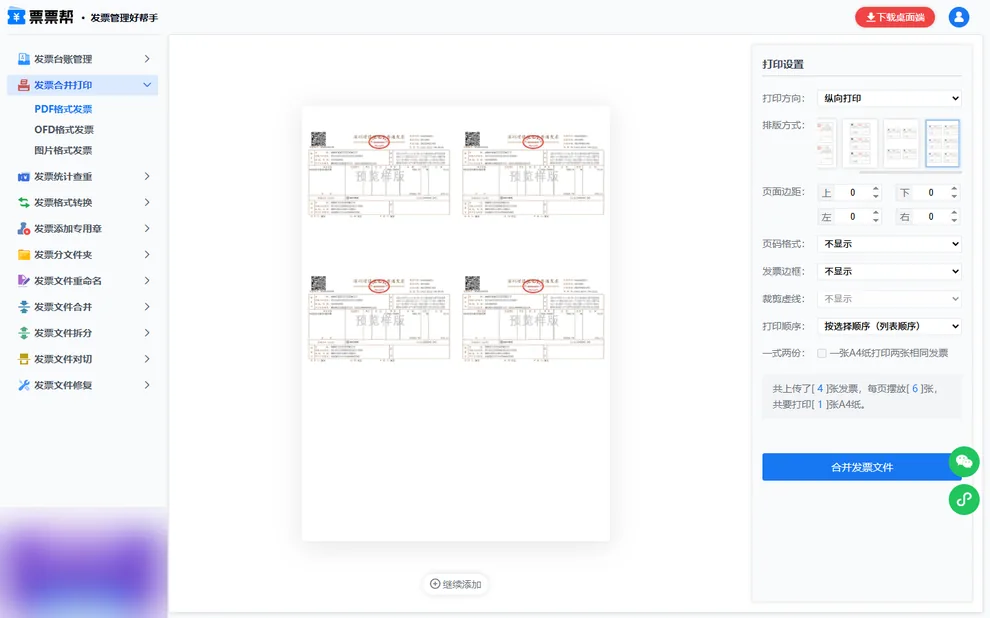Click the 发票分文件夹 folder icon
990x618 pixels.
(24, 254)
